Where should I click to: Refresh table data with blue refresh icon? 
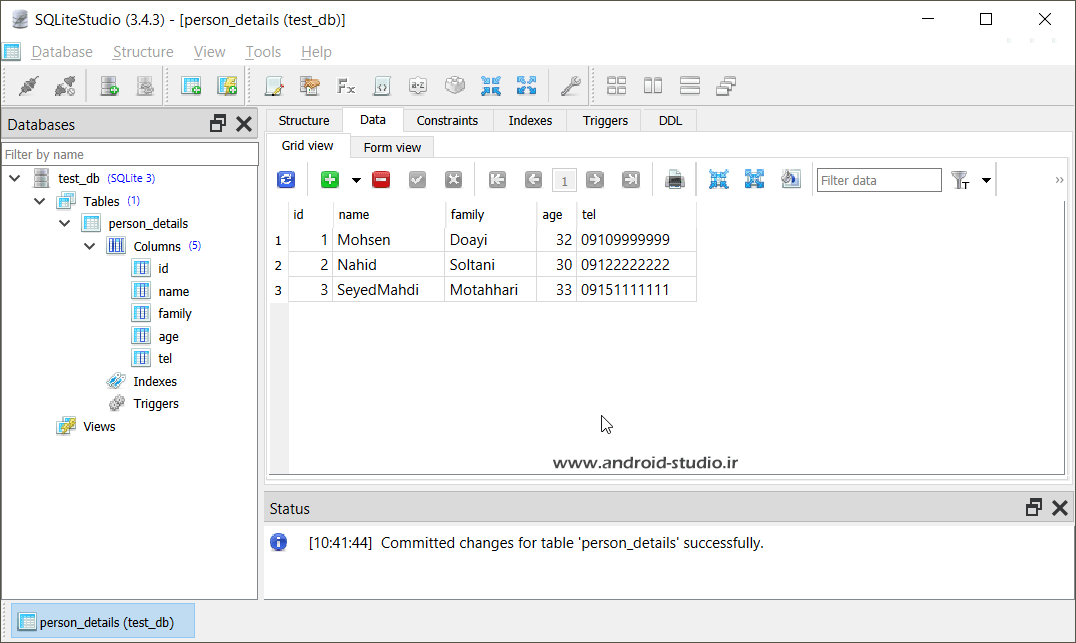point(286,180)
